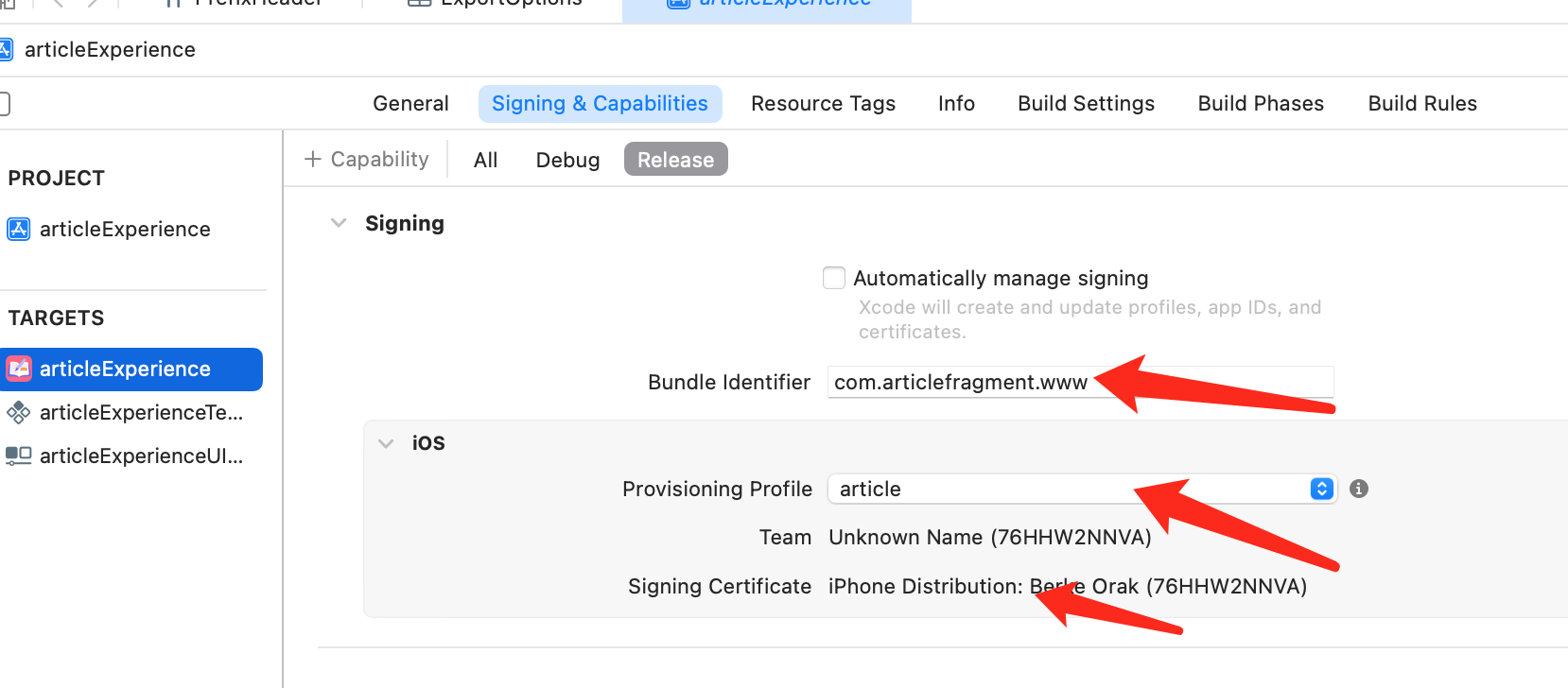Collapse the Signing section chevron

(339, 223)
